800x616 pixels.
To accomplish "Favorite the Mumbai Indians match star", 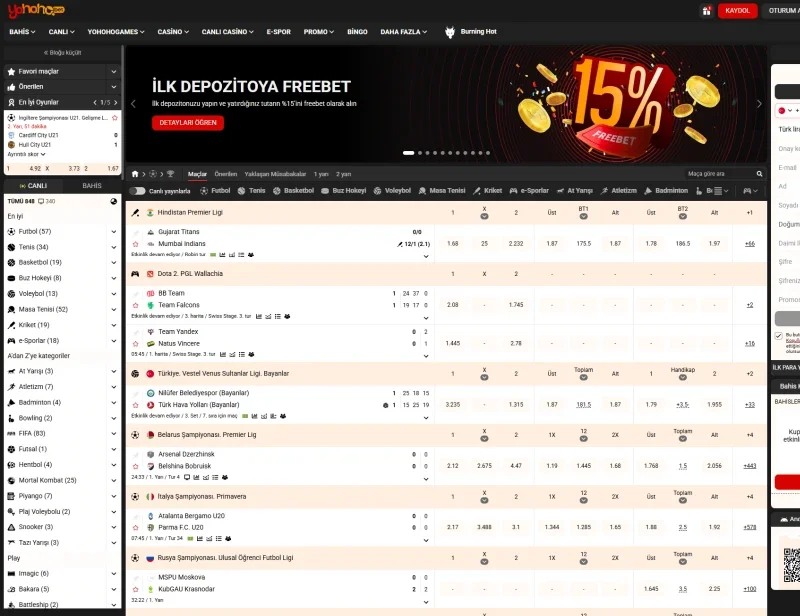I will click(x=135, y=244).
